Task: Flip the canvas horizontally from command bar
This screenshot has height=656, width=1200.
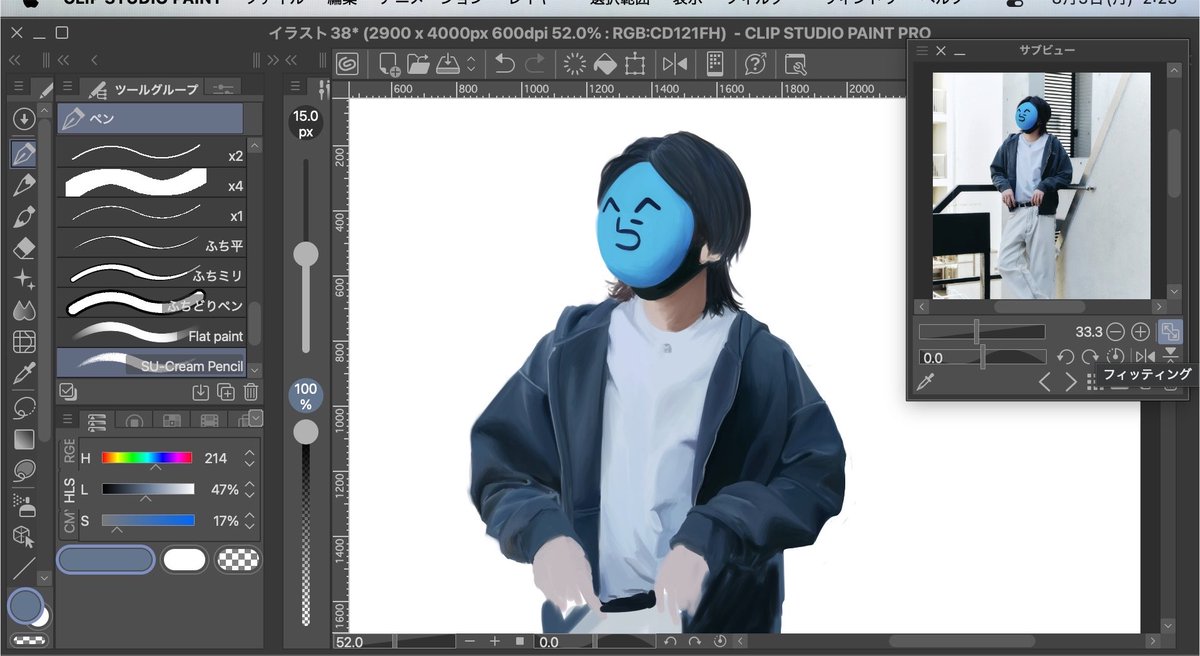Action: pyautogui.click(x=675, y=64)
